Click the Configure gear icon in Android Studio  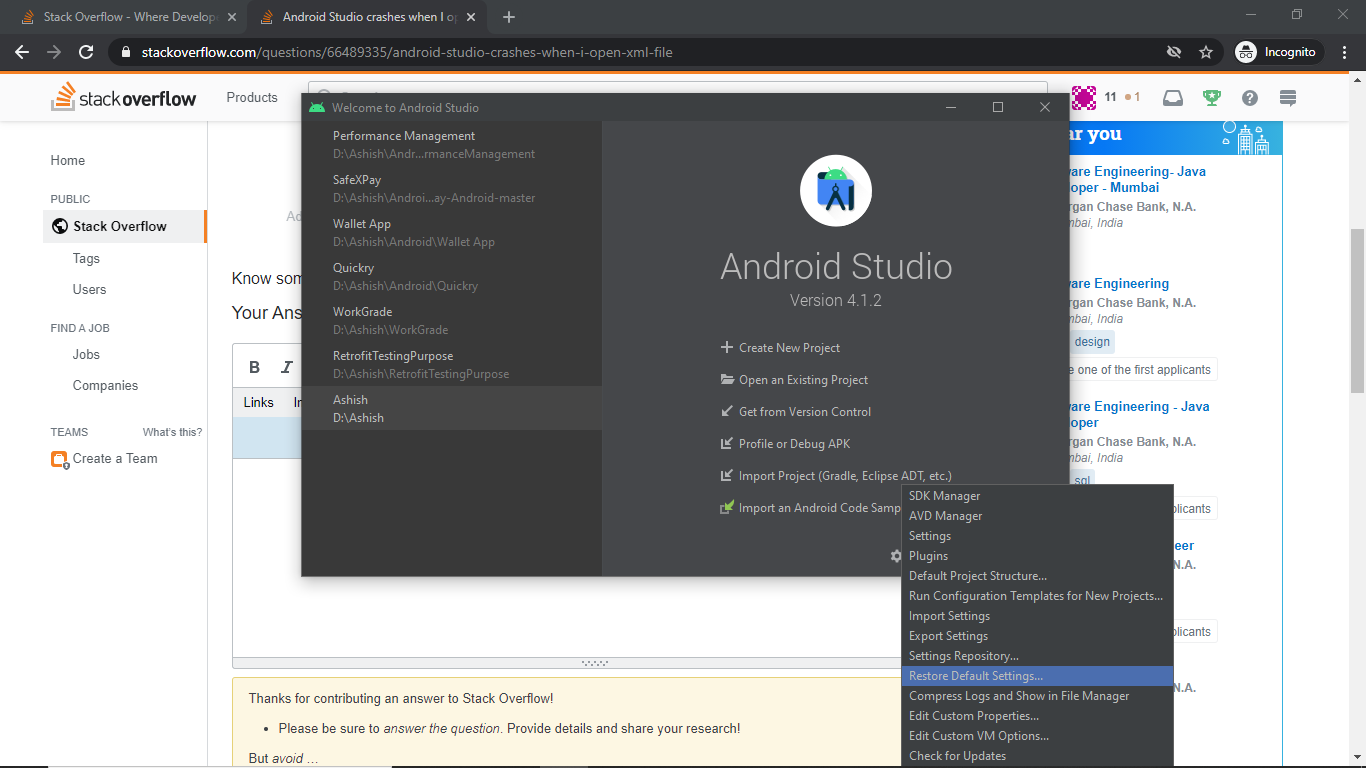point(896,556)
